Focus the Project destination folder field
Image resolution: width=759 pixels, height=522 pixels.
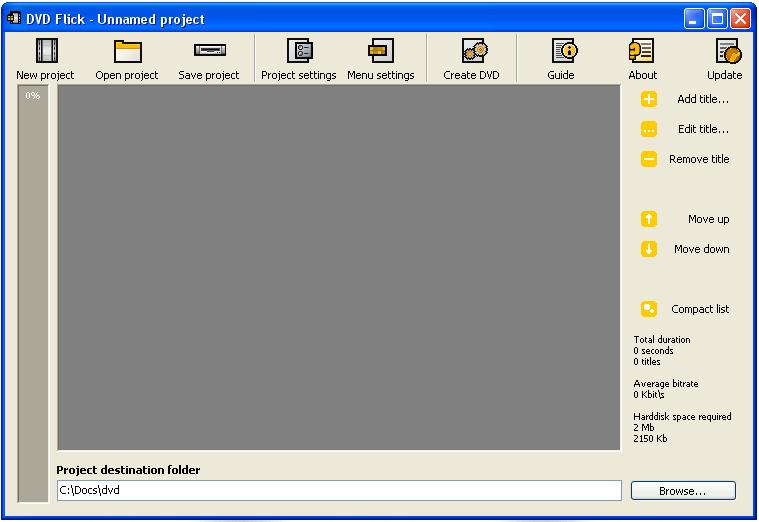339,491
